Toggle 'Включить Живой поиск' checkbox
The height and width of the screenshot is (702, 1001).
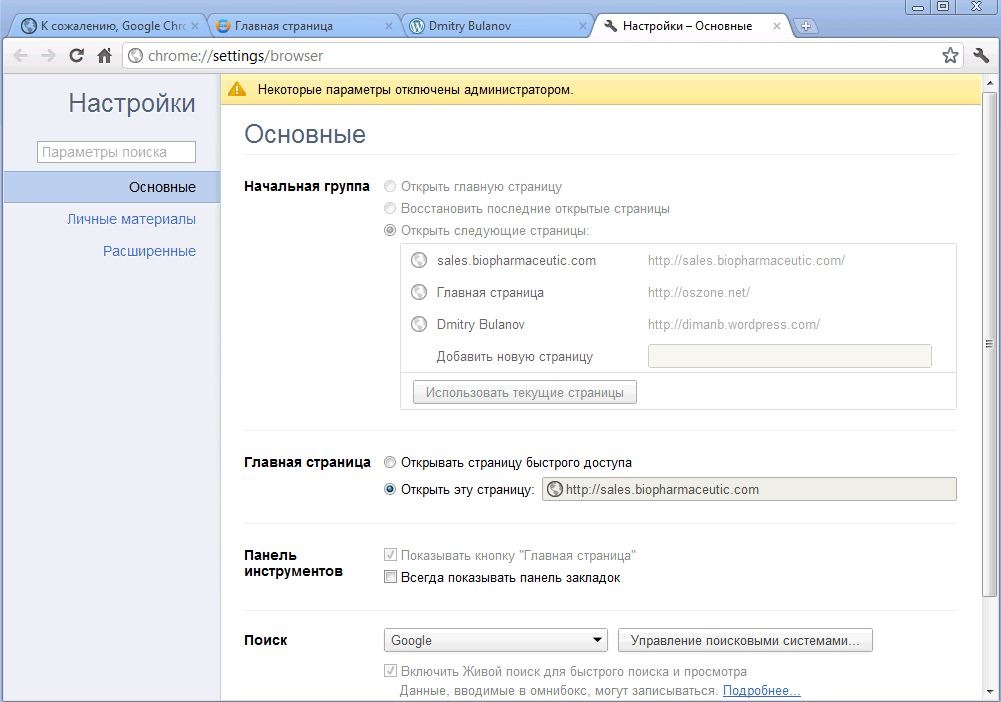pos(390,671)
